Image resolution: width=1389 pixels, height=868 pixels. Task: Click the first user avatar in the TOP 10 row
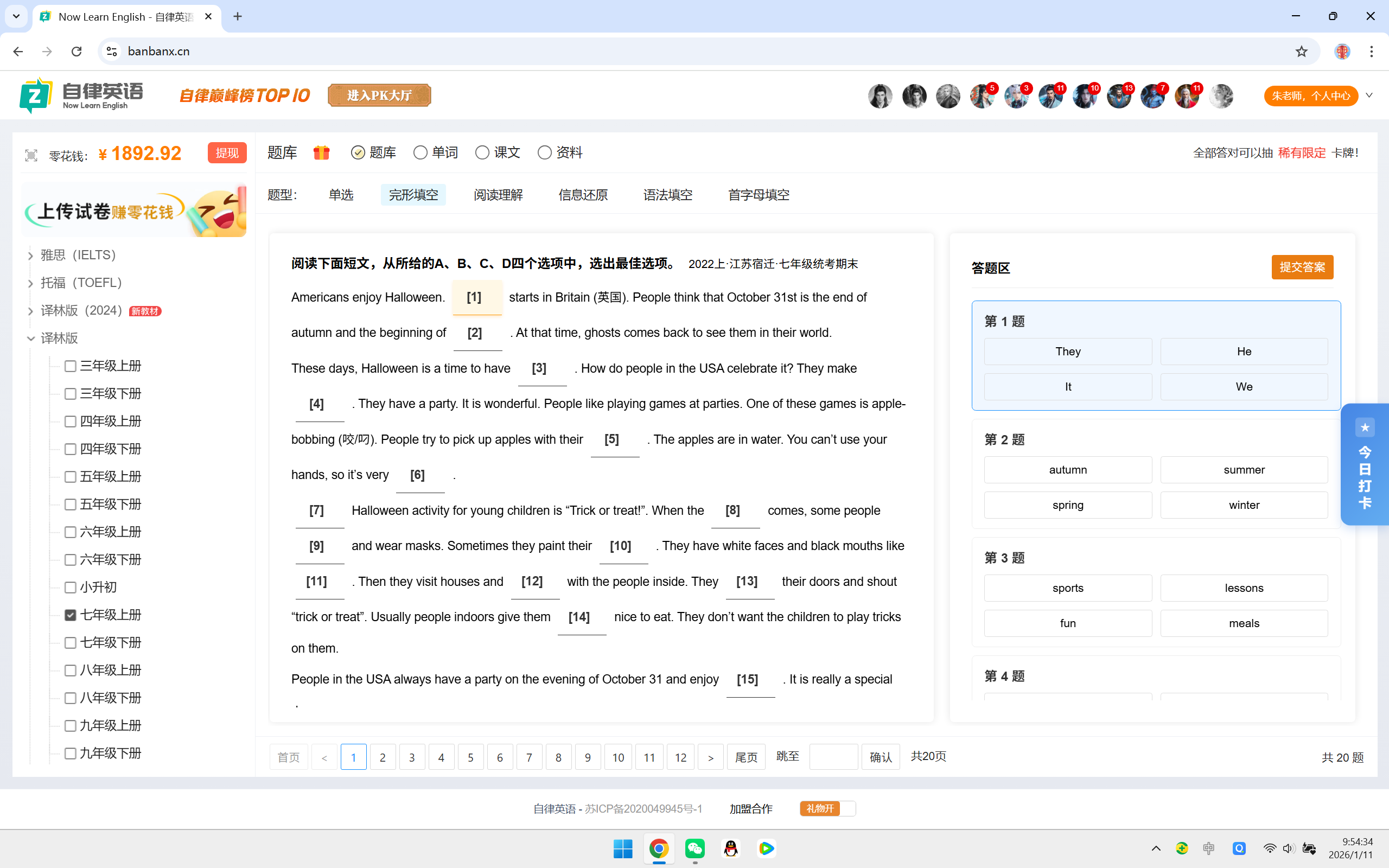click(880, 96)
